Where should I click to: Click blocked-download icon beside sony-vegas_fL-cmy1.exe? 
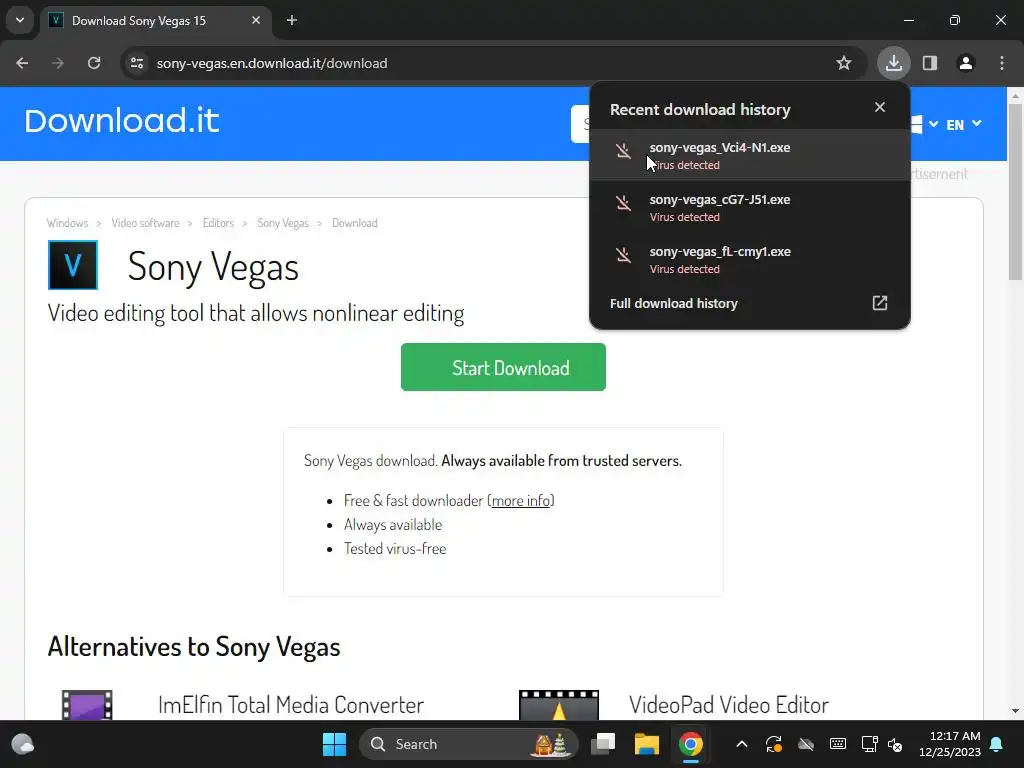point(624,255)
